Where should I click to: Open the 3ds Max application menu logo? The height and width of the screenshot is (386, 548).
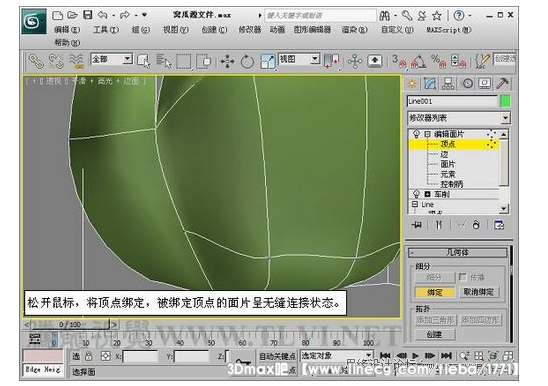(x=34, y=21)
